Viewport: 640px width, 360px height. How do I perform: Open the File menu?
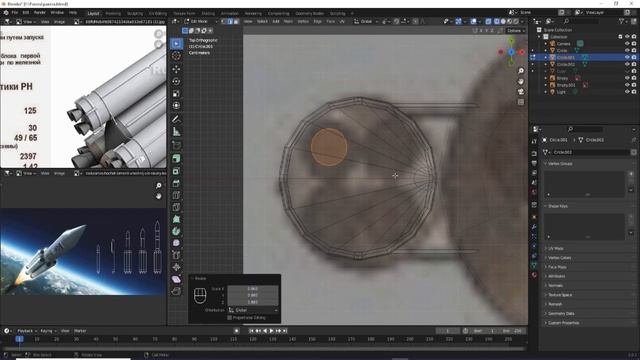pyautogui.click(x=15, y=13)
